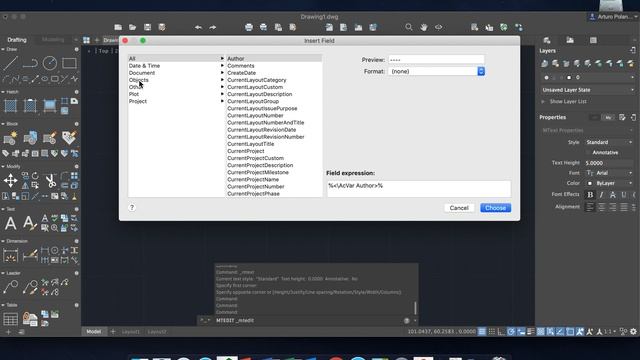Click the ByLayer color swatch
640x360 pixels.
[x=590, y=183]
